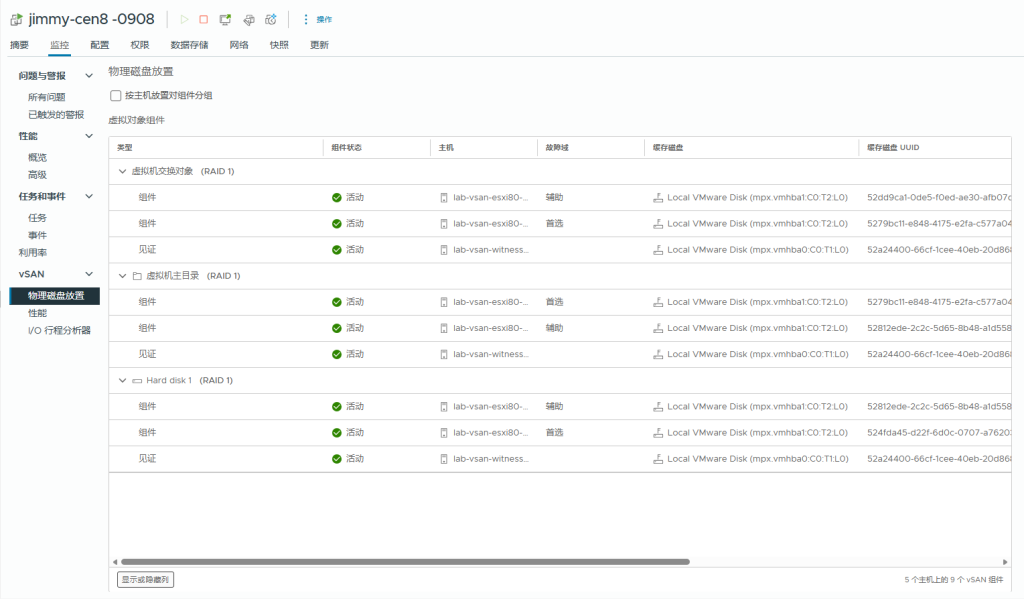Collapse the 虚拟机主目录 RAID 1 group
Image resolution: width=1024 pixels, height=599 pixels.
click(x=122, y=276)
